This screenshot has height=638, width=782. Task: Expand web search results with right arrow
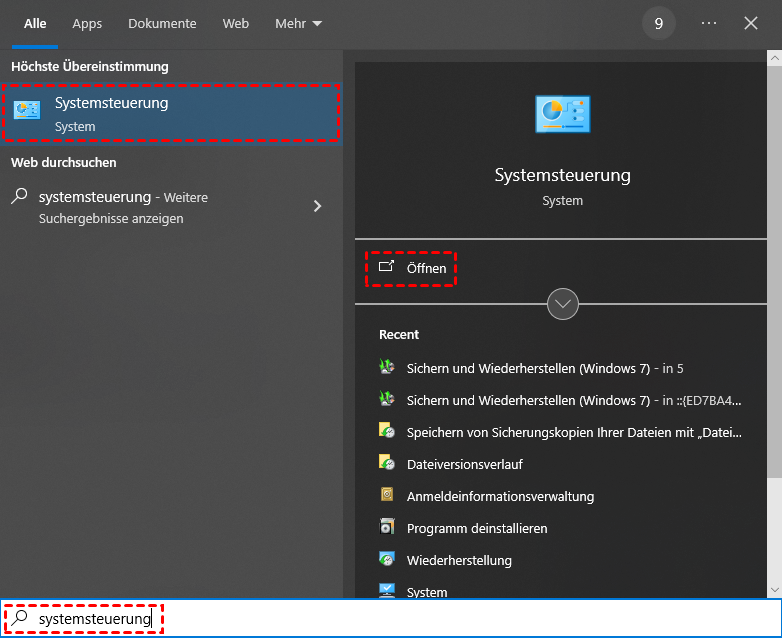[318, 206]
